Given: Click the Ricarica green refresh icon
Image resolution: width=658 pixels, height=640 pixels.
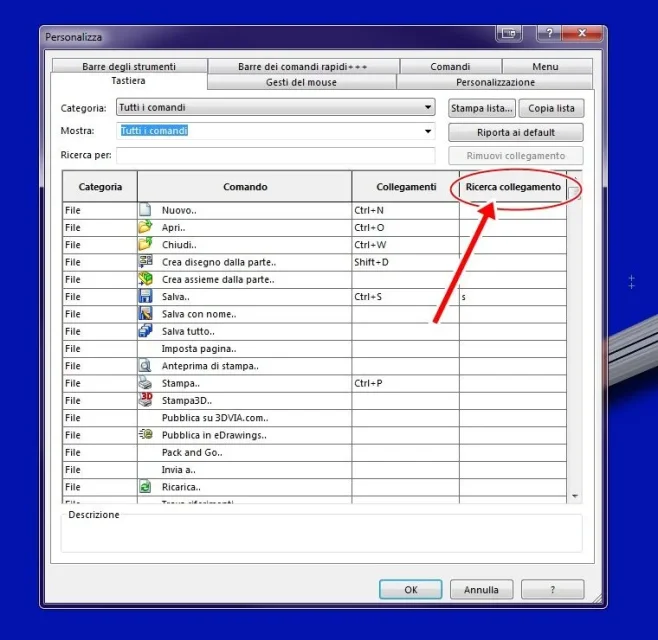Looking at the screenshot, I should tap(145, 486).
